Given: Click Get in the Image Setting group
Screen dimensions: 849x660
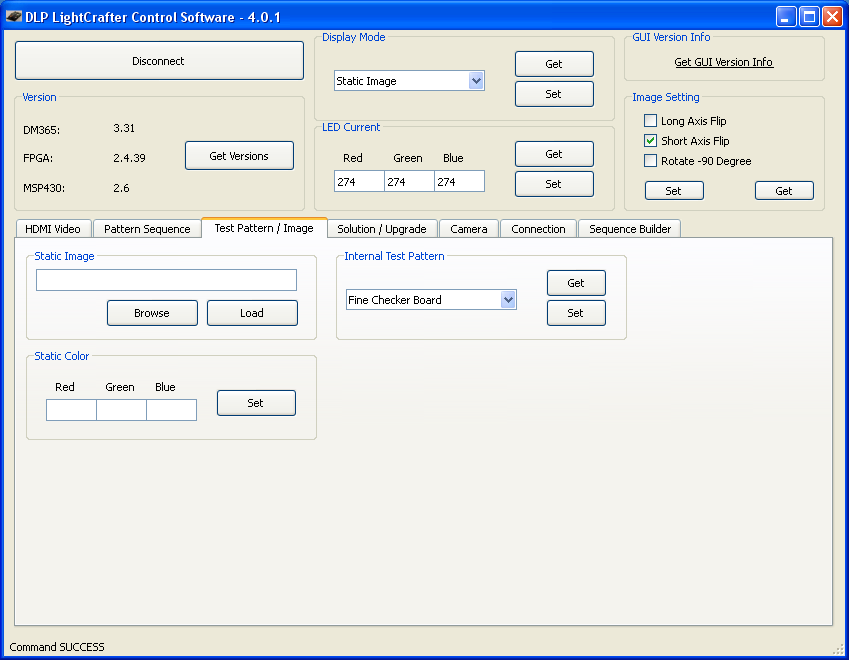Looking at the screenshot, I should (x=784, y=191).
